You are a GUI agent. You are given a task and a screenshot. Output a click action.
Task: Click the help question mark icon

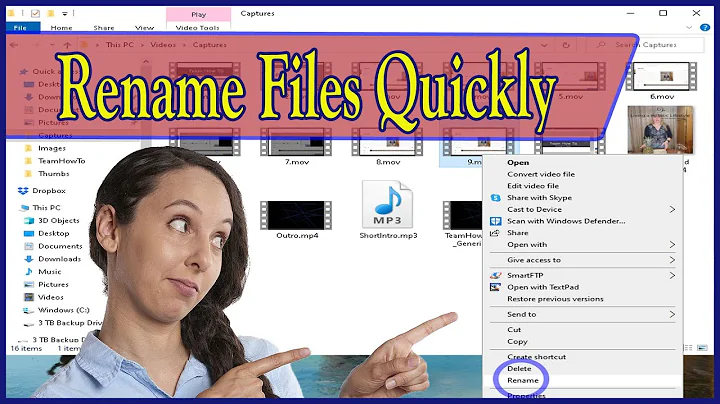click(x=705, y=28)
